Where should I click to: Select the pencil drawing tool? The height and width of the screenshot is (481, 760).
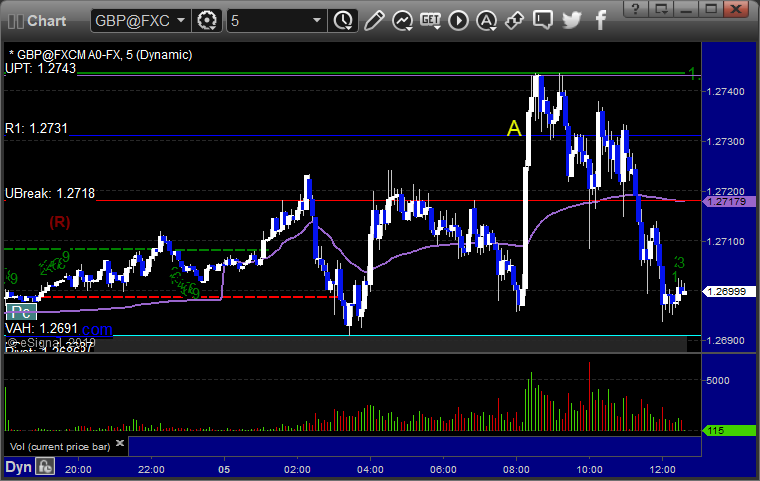374,21
